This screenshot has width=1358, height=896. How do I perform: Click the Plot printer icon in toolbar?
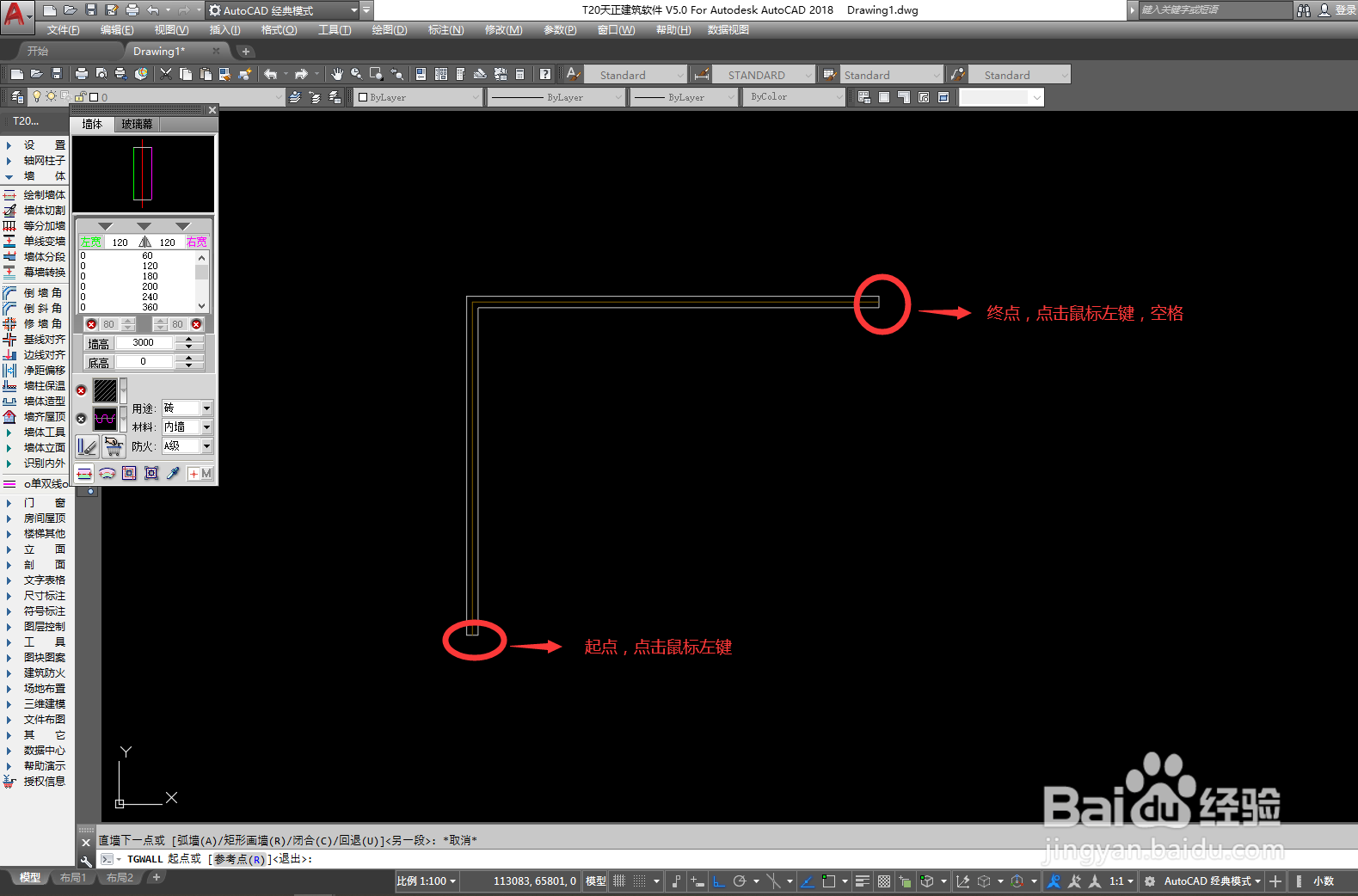pos(82,74)
